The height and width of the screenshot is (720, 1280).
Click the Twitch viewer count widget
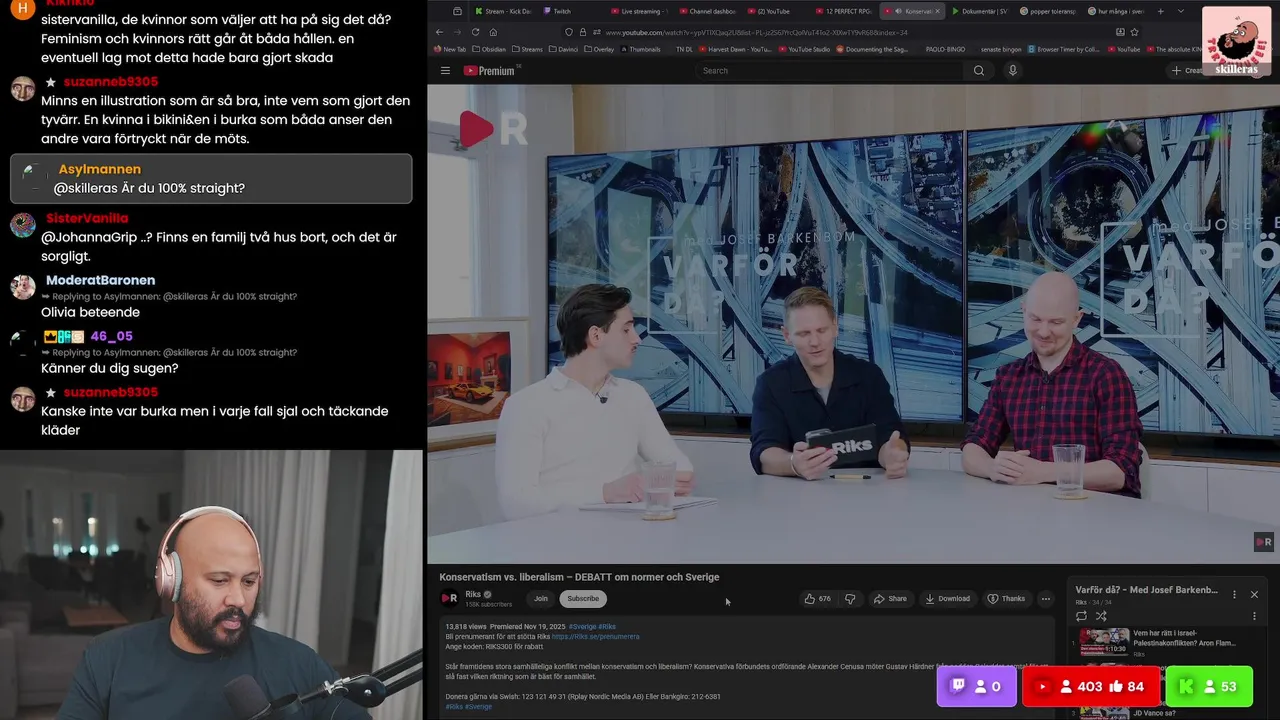coord(977,687)
